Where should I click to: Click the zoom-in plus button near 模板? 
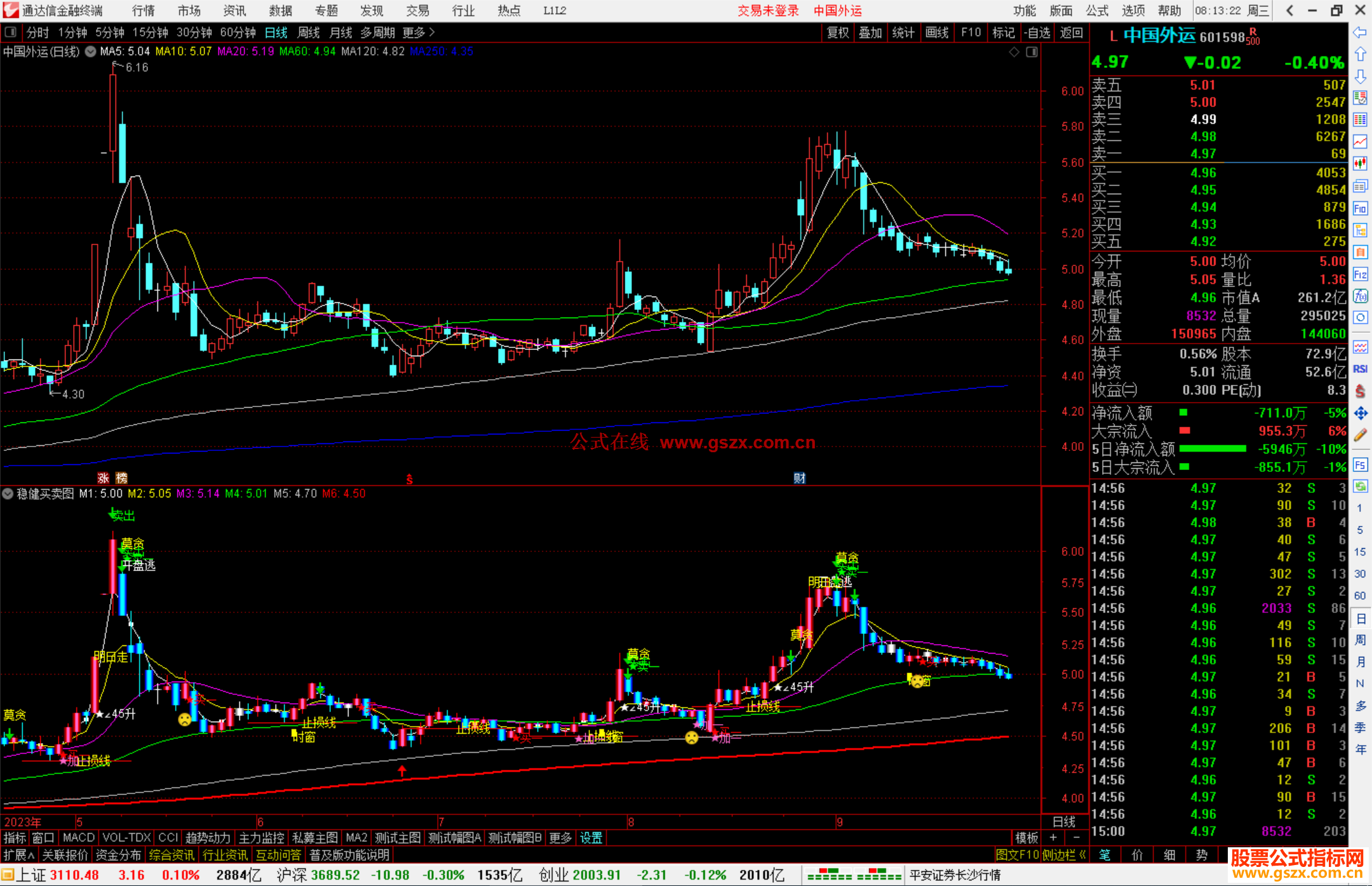pyautogui.click(x=1053, y=838)
